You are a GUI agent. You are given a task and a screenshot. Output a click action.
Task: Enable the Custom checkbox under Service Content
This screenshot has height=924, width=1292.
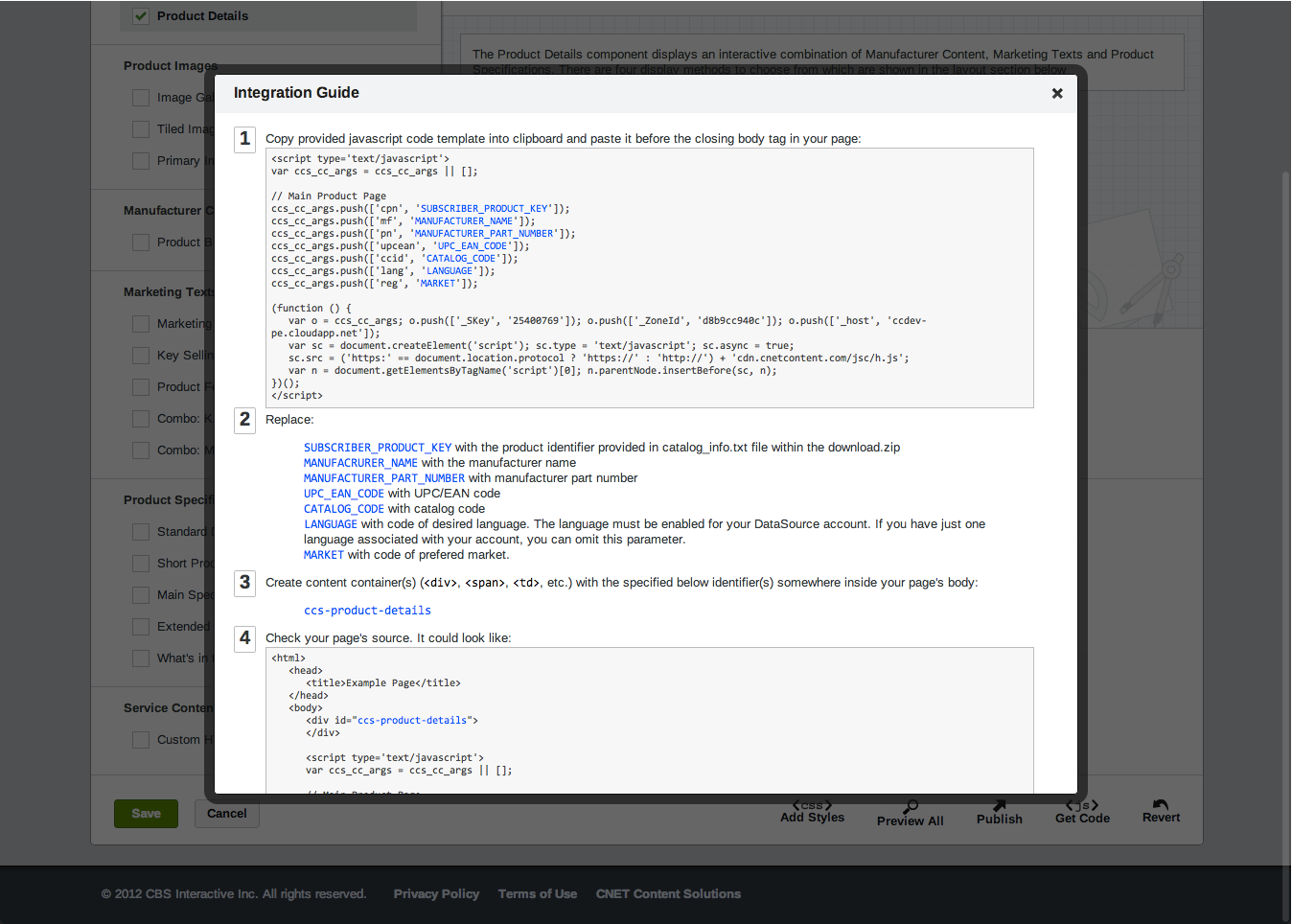(x=141, y=740)
